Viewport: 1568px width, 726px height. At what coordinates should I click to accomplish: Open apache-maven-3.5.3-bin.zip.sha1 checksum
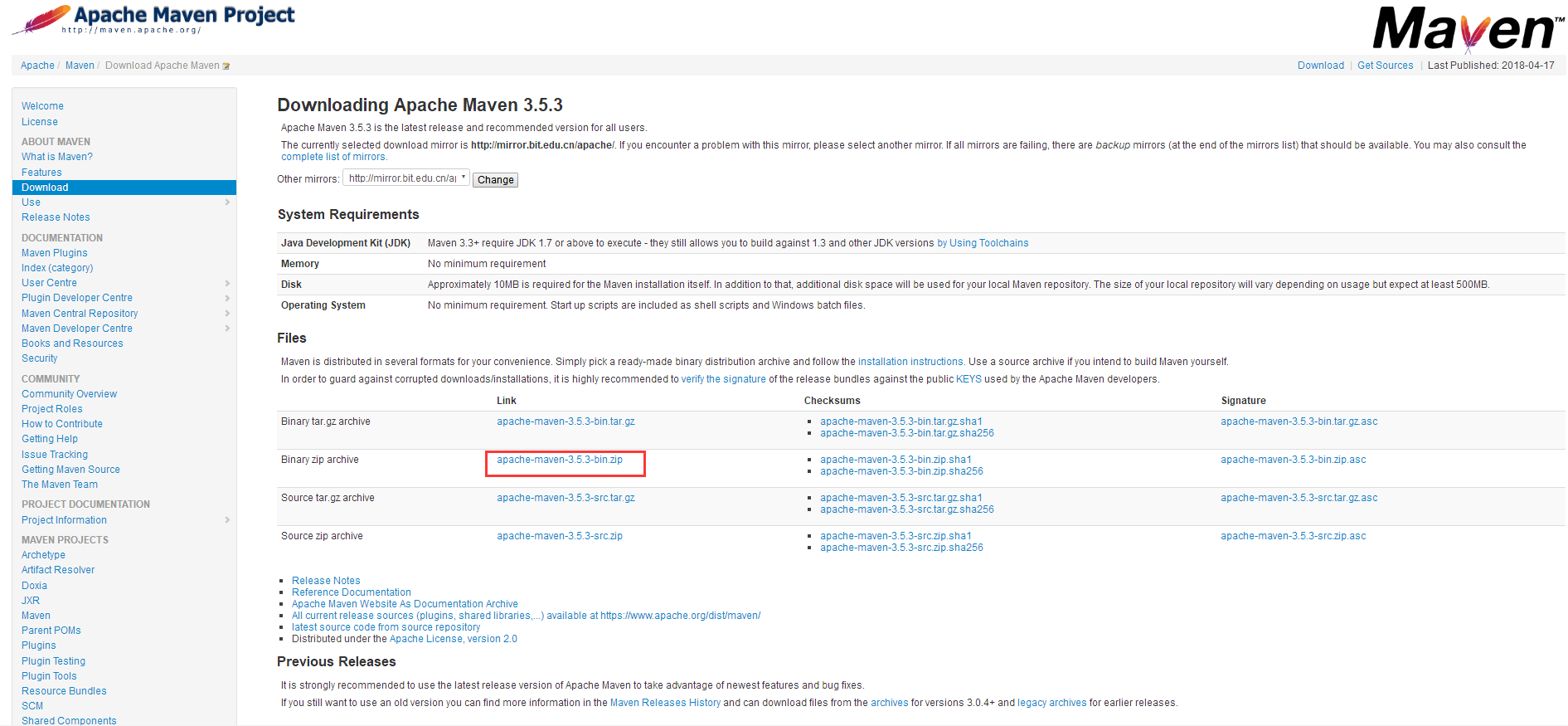896,460
